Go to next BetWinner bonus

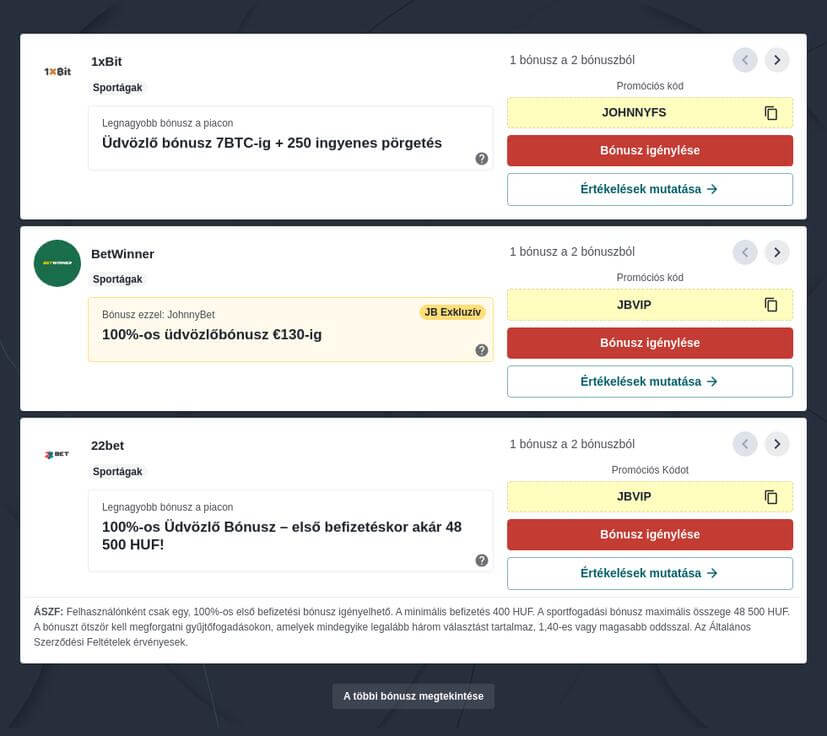777,252
